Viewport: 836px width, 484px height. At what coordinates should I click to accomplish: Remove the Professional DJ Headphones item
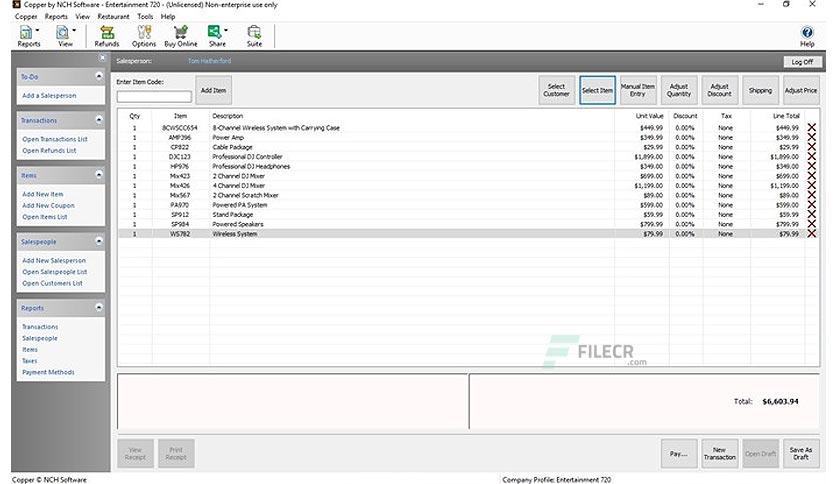[811, 166]
